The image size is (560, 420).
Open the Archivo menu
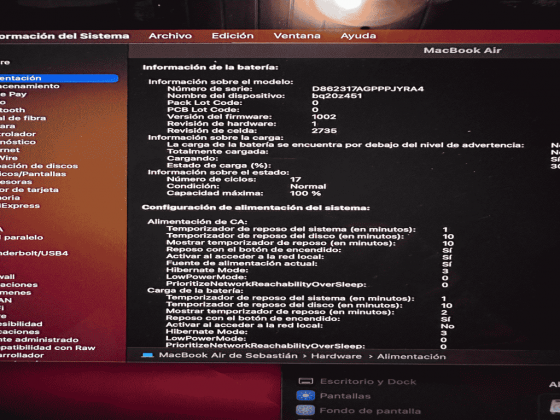170,36
